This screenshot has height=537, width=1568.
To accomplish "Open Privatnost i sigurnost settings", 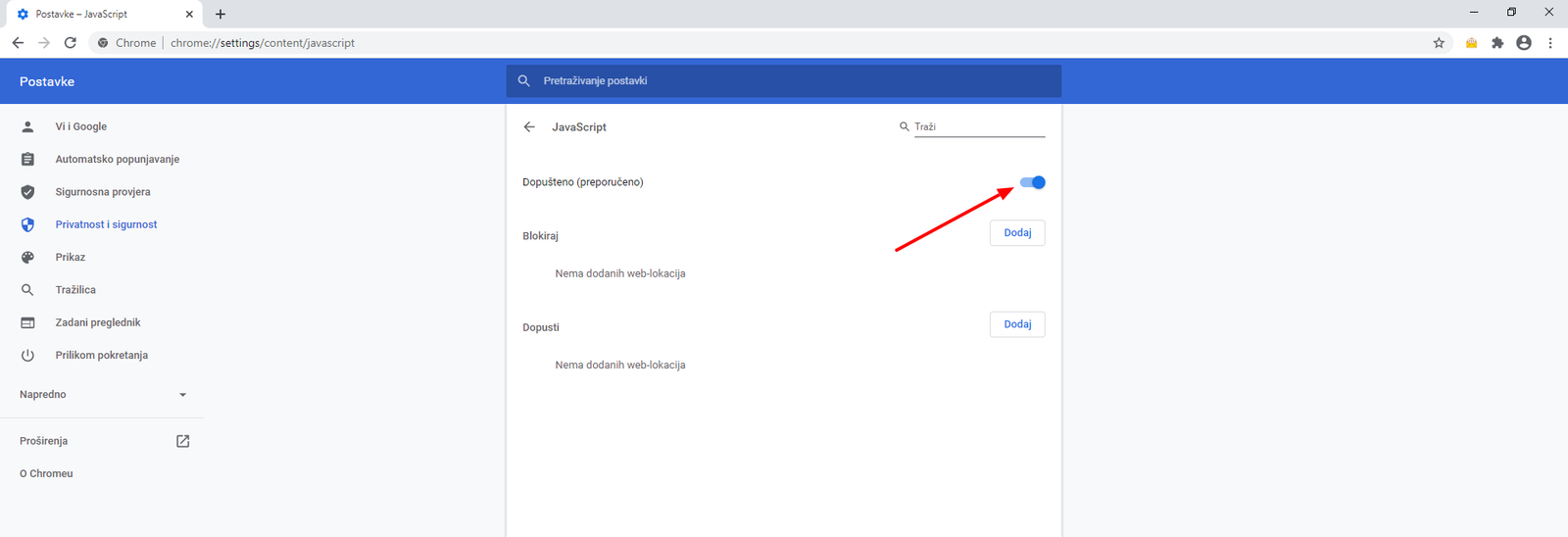I will pos(106,224).
